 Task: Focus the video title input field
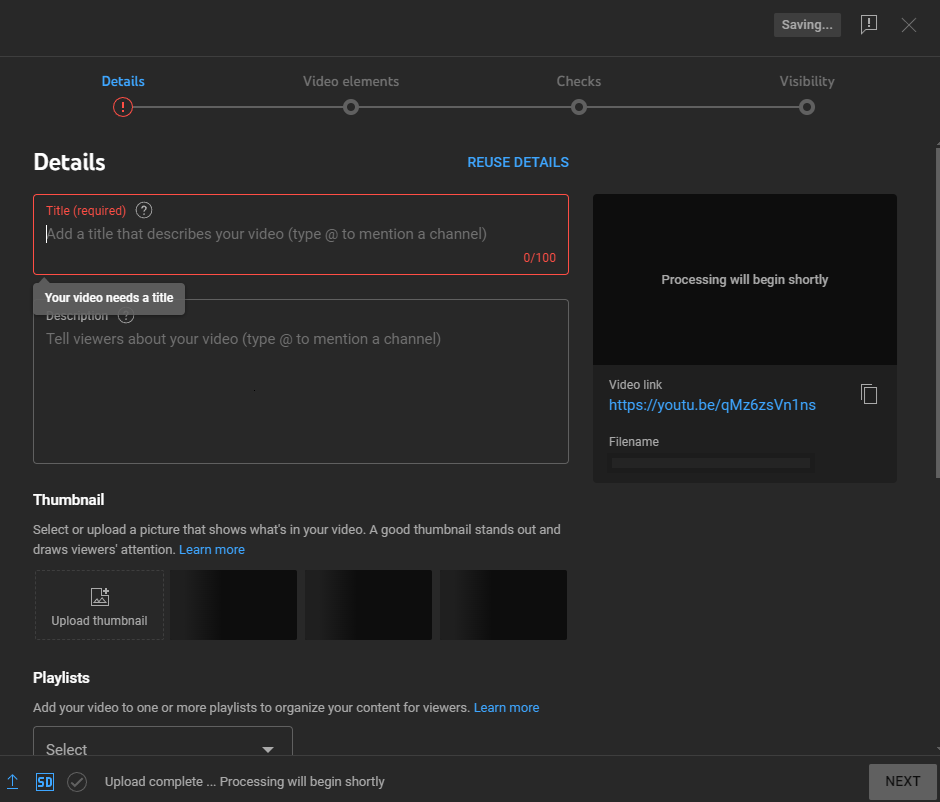(301, 234)
